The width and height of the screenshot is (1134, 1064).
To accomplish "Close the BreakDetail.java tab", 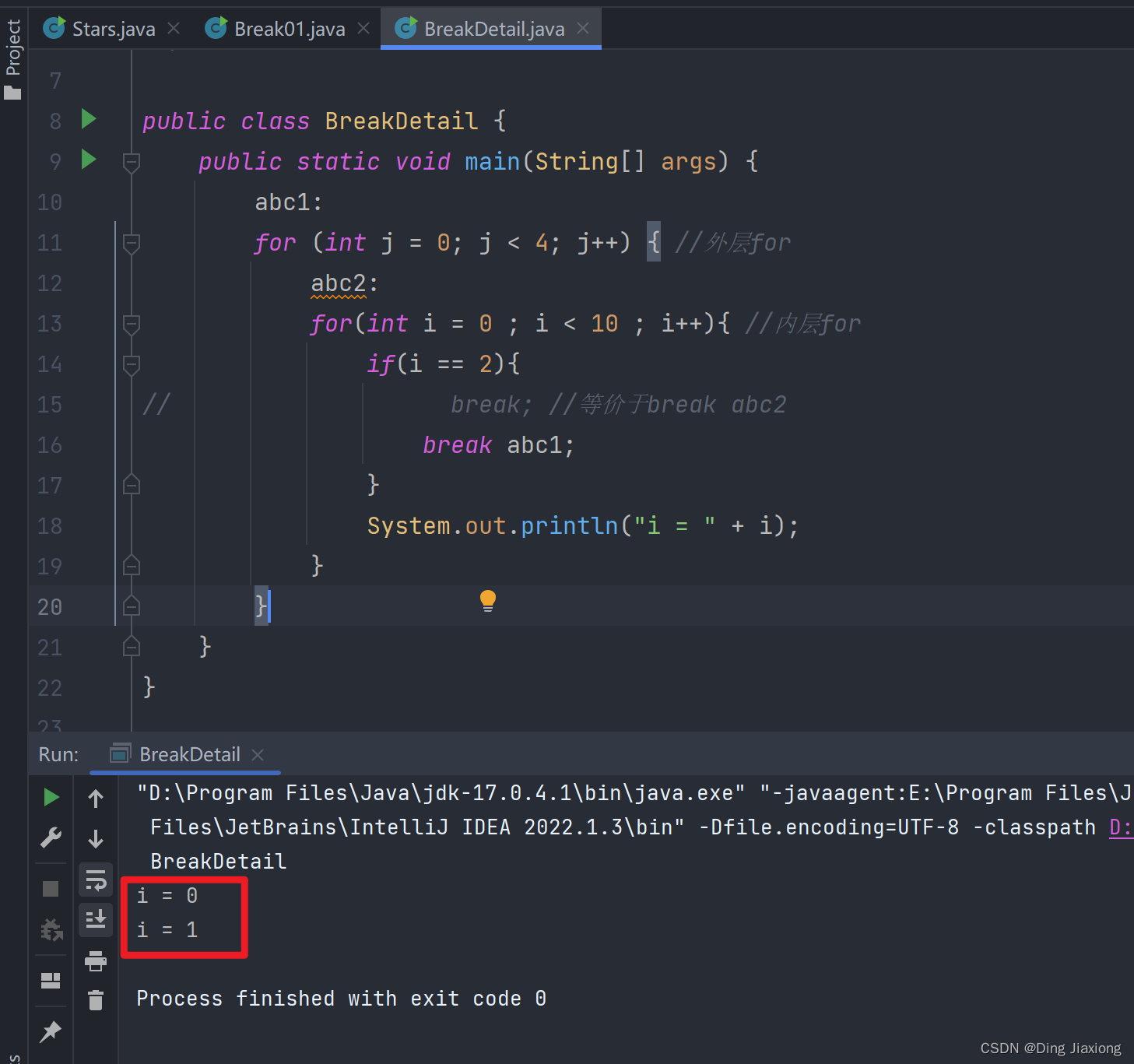I will pos(583,28).
